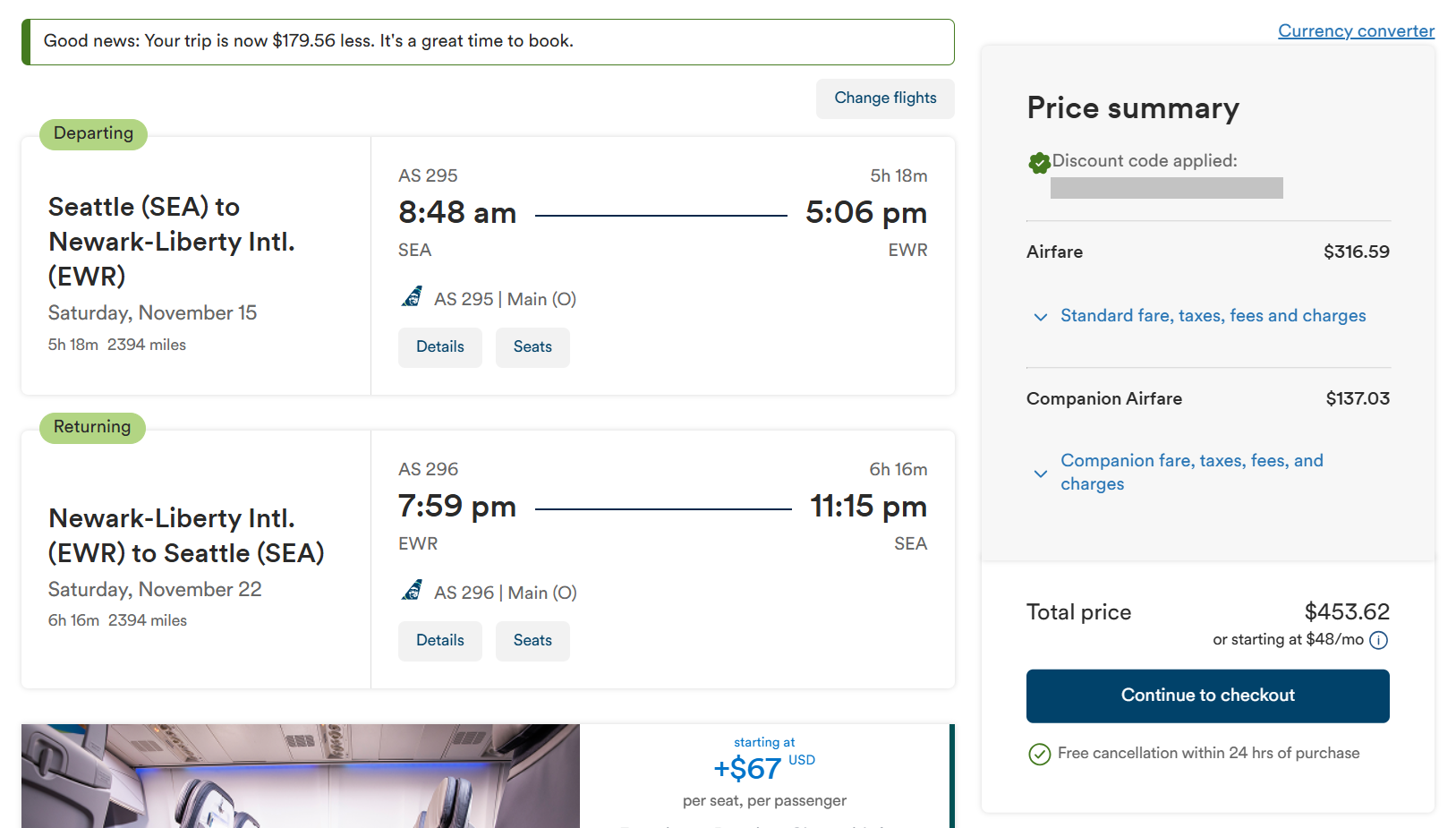Click the green discount code applied badge
Screen dimensions: 1456x828
point(1039,163)
